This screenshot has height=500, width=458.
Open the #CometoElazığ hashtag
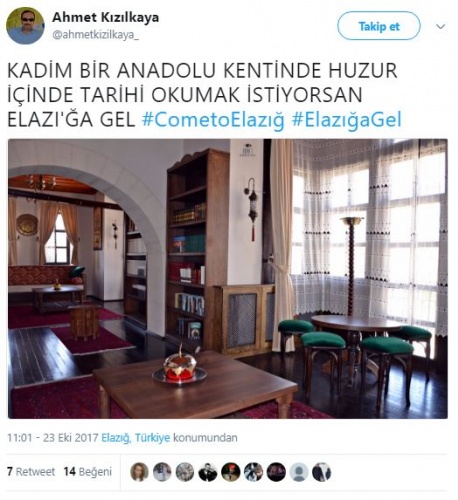(x=213, y=120)
